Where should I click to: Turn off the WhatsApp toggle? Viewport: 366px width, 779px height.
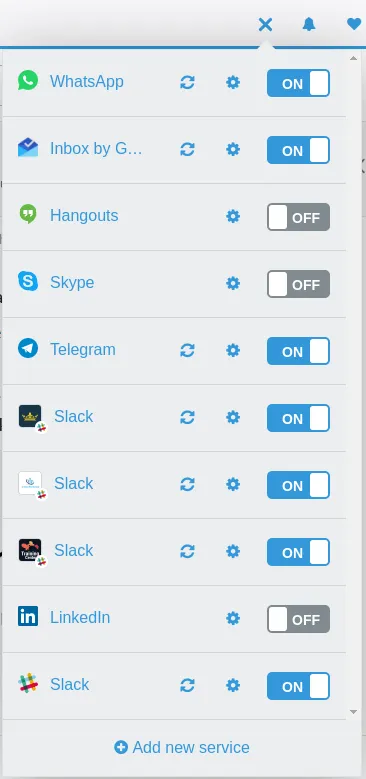pos(298,83)
